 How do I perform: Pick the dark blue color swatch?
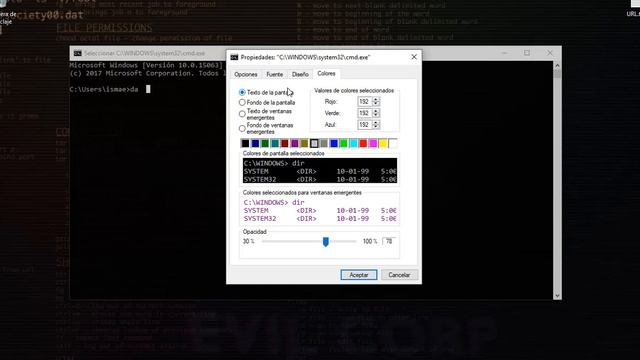point(255,143)
